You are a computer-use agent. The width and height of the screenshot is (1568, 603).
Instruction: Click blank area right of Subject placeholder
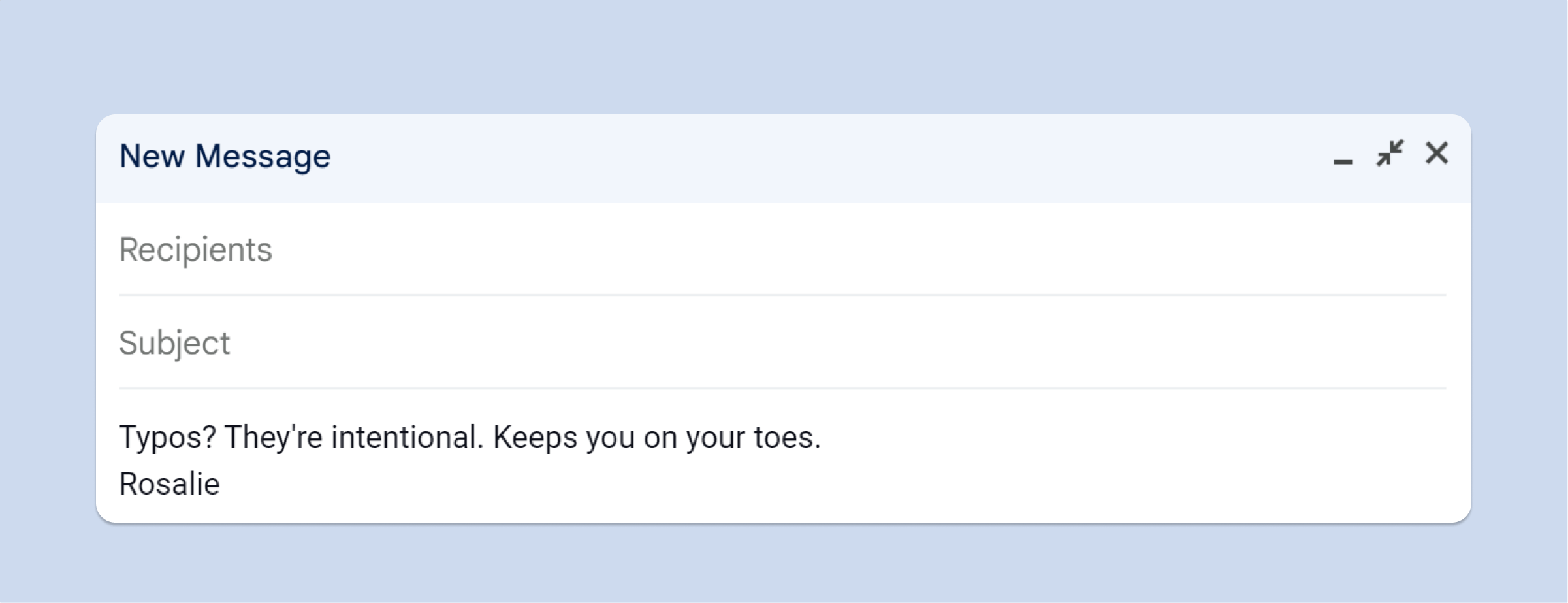[x=849, y=343]
